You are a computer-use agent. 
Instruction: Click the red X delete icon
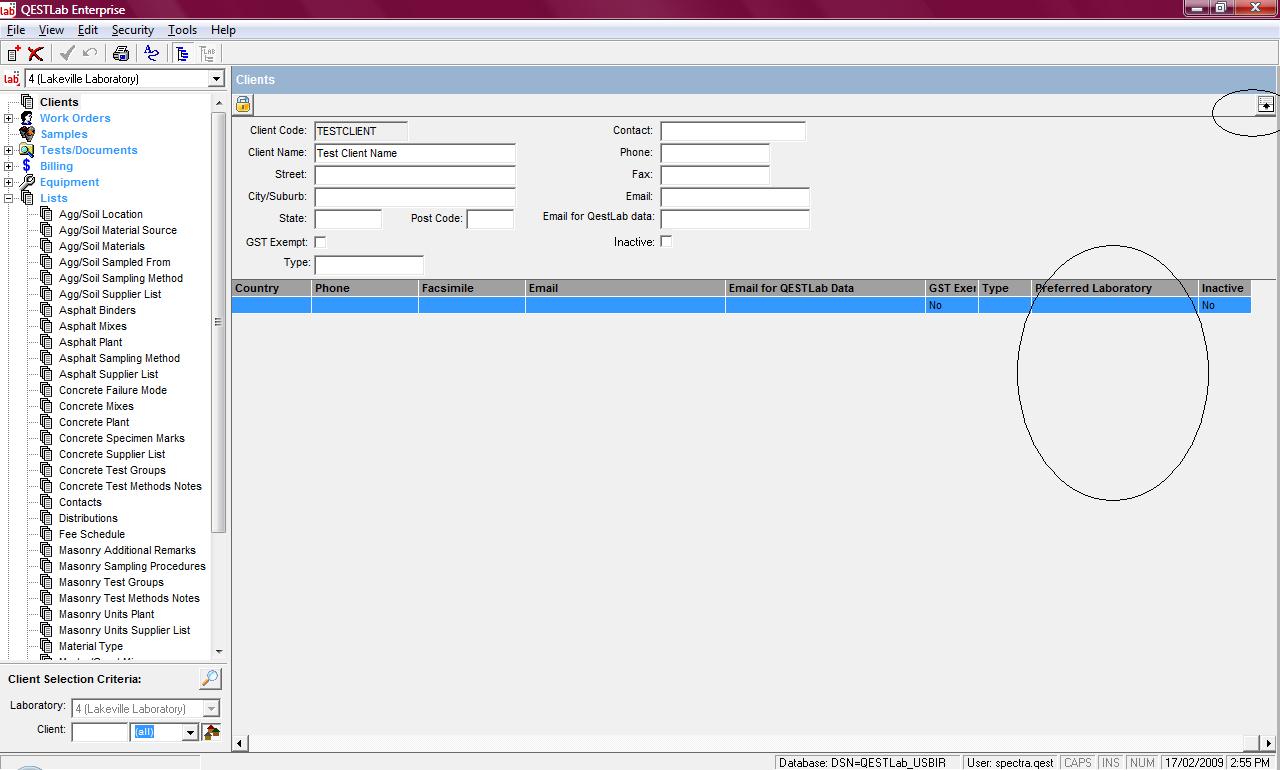click(36, 54)
